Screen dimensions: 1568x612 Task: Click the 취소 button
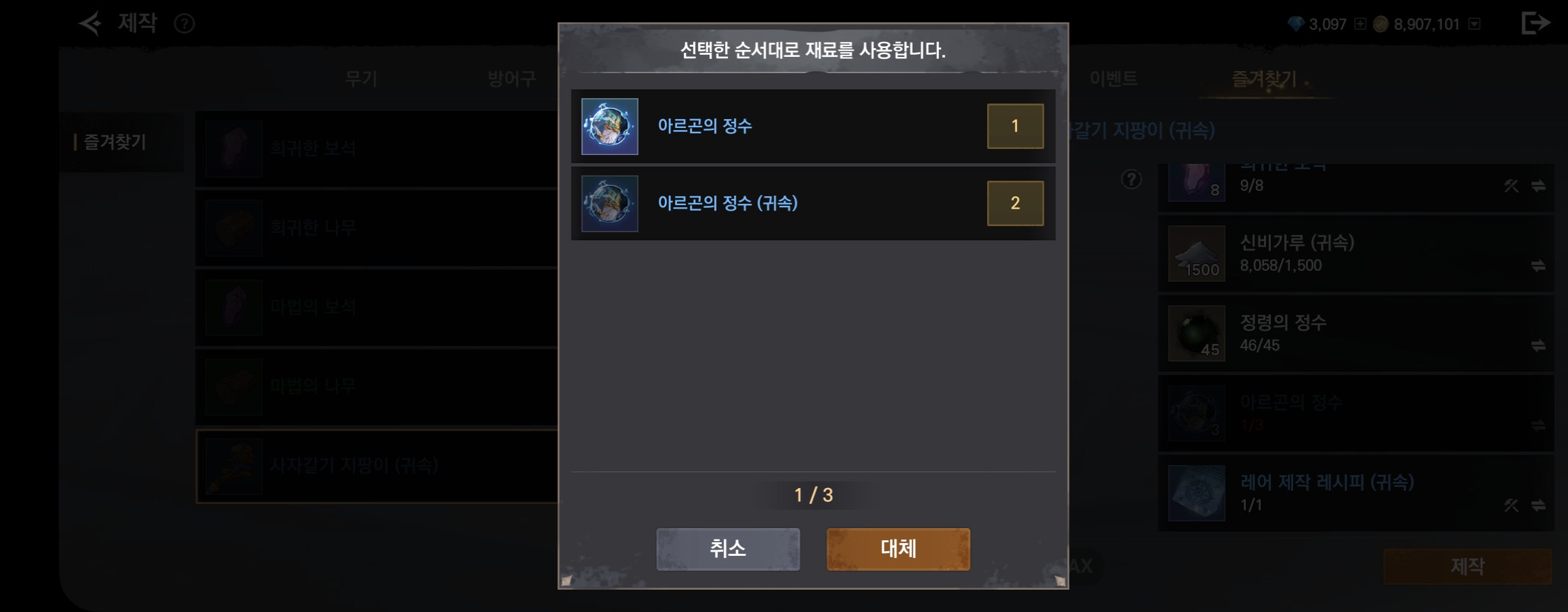728,549
